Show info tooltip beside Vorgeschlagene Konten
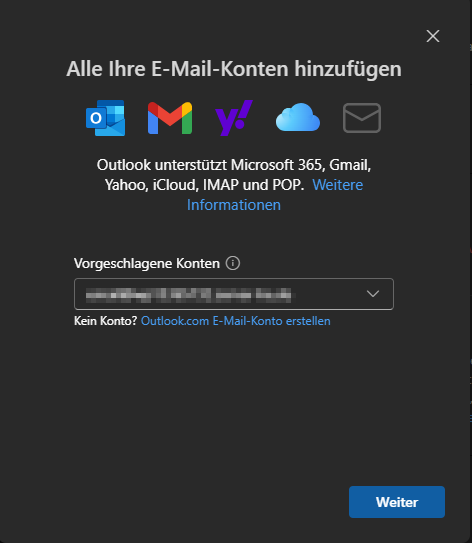 233,263
